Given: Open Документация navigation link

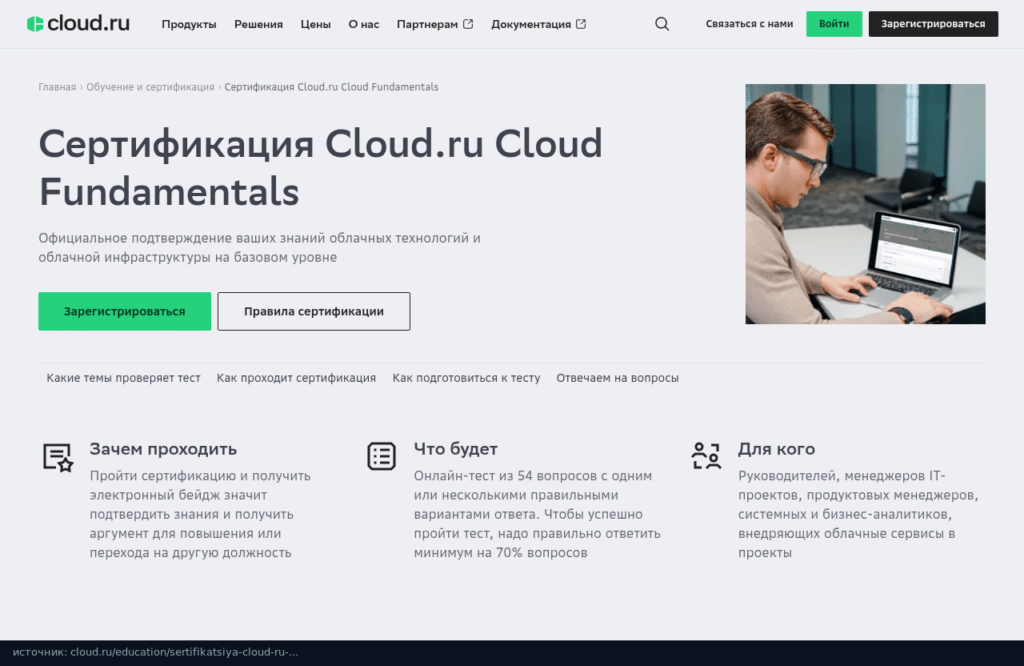Looking at the screenshot, I should (531, 24).
